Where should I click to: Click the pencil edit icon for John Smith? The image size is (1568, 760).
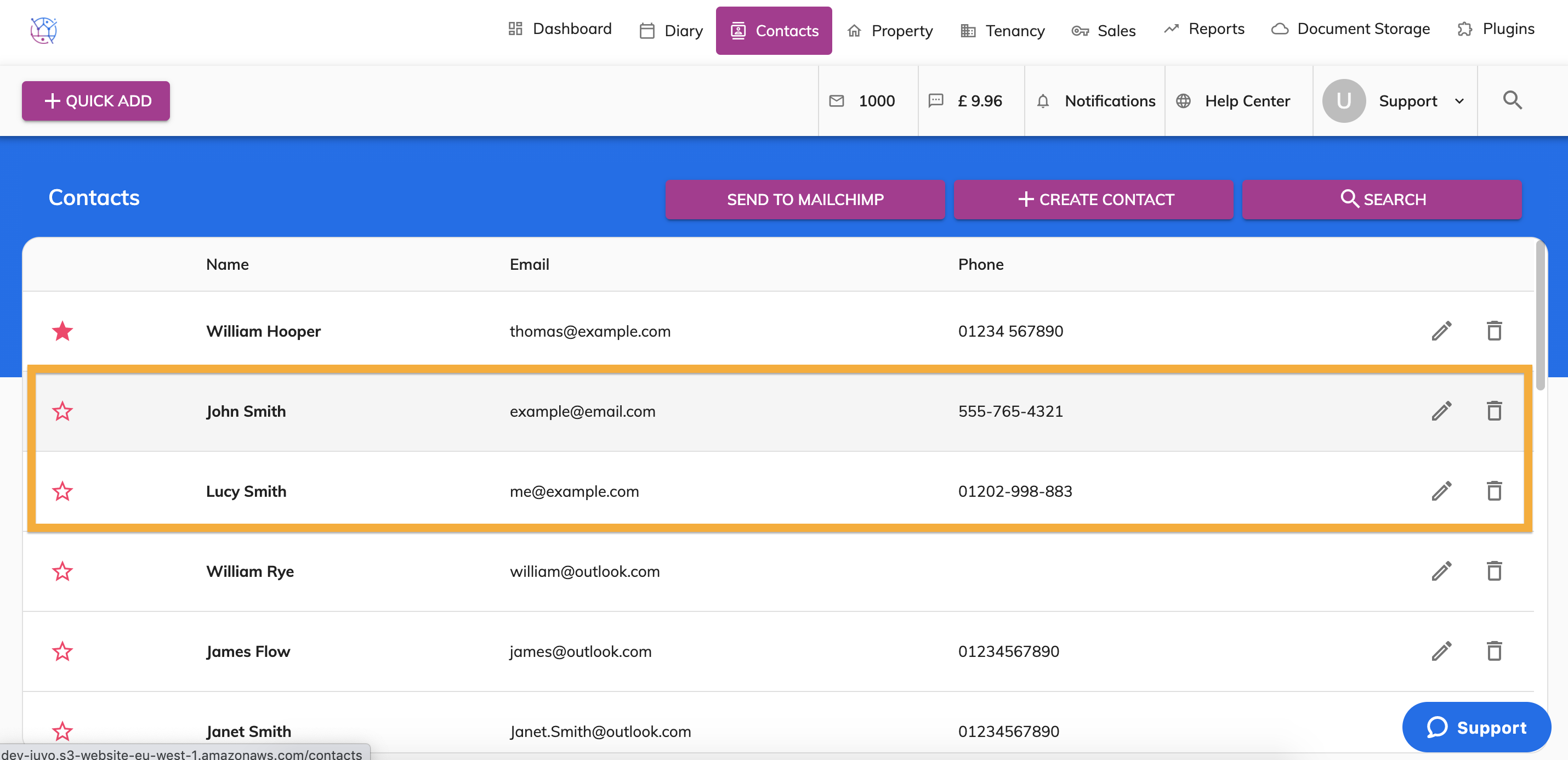tap(1441, 411)
